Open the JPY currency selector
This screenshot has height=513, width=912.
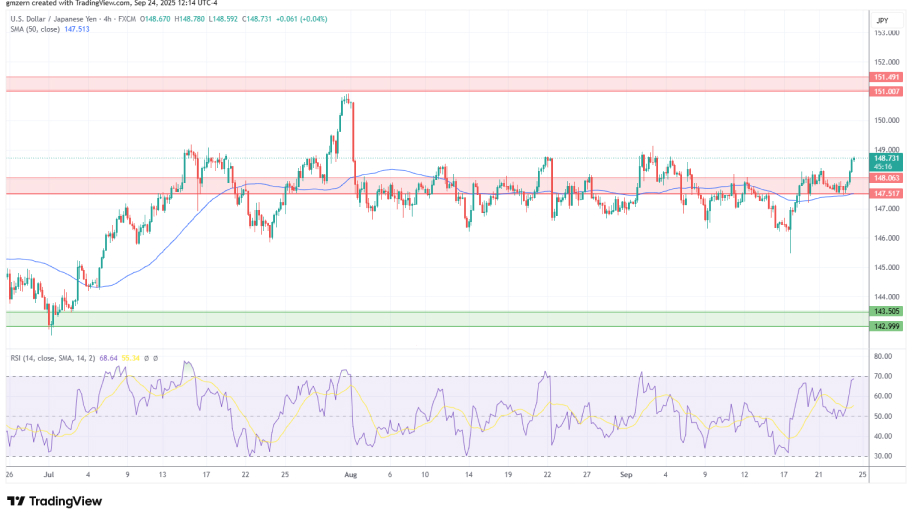pos(882,20)
